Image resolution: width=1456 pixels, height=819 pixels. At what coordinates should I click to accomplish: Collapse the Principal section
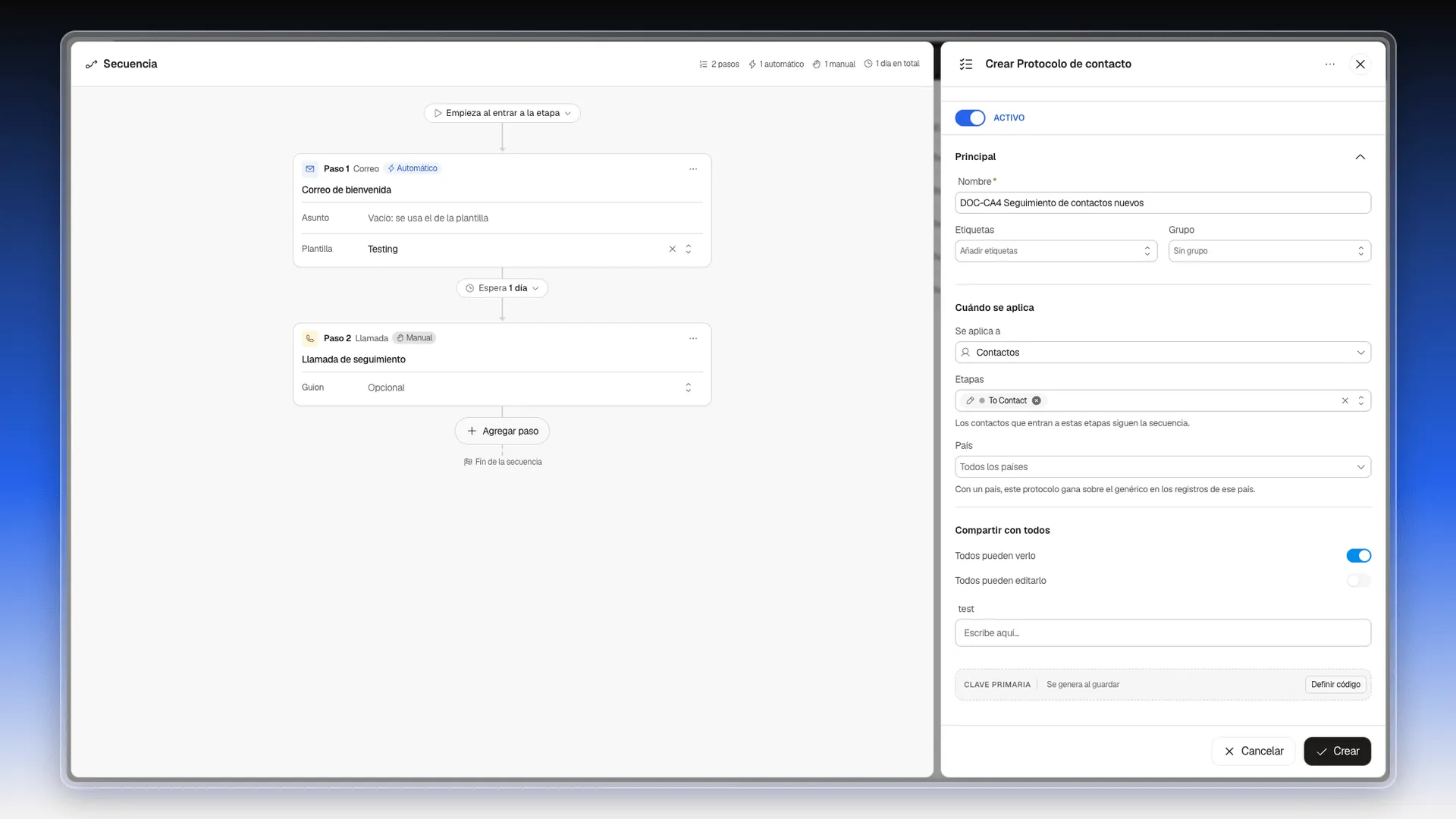tap(1360, 157)
